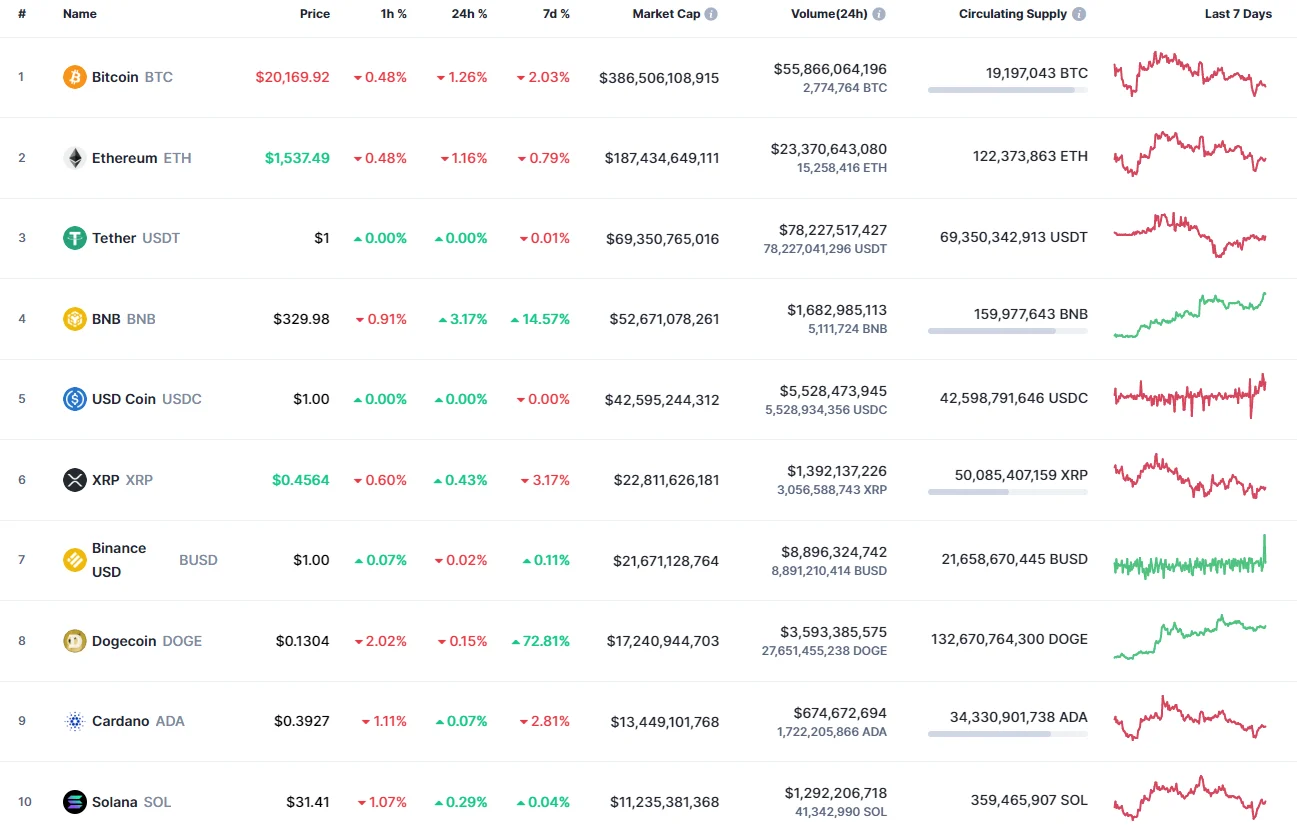Click the Bitcoin BTC coin logo

tap(74, 77)
